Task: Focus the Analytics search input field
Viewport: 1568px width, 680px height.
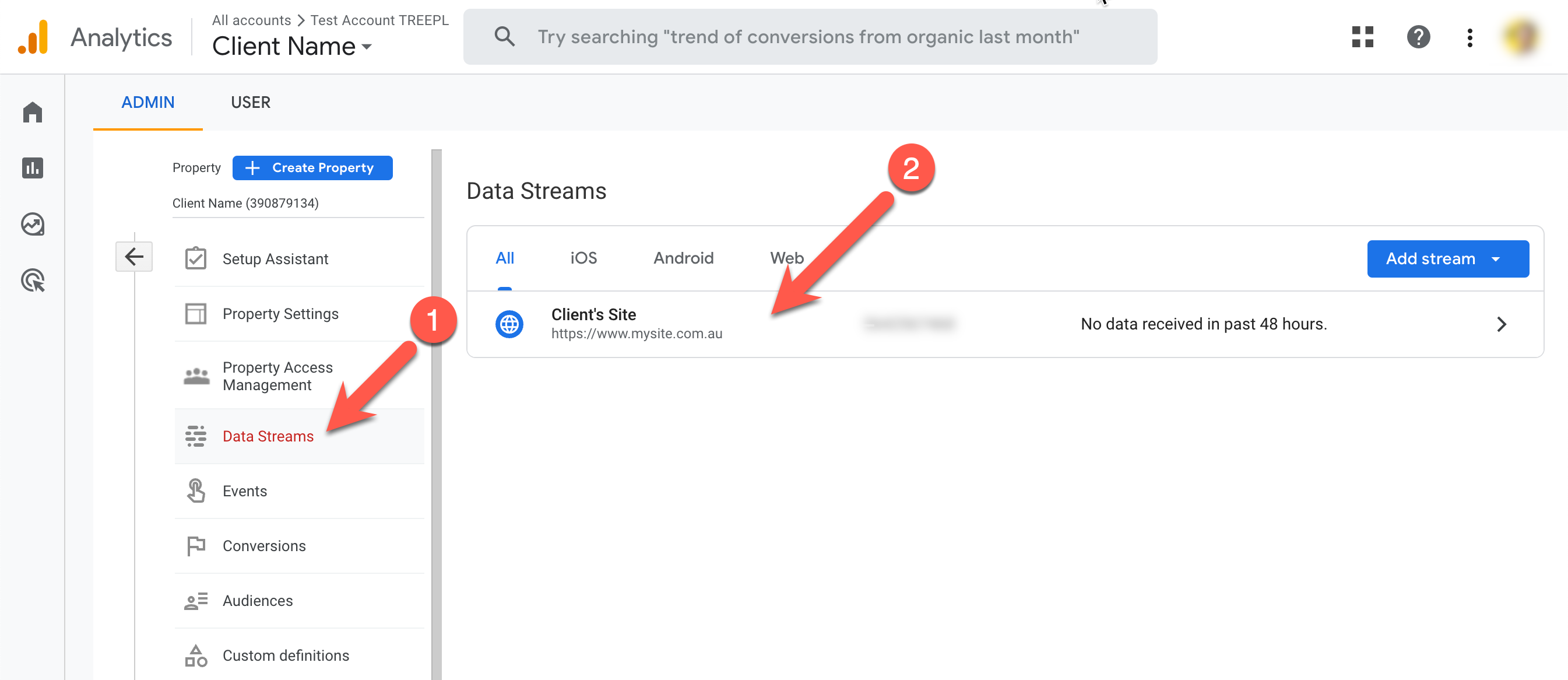Action: click(x=810, y=37)
